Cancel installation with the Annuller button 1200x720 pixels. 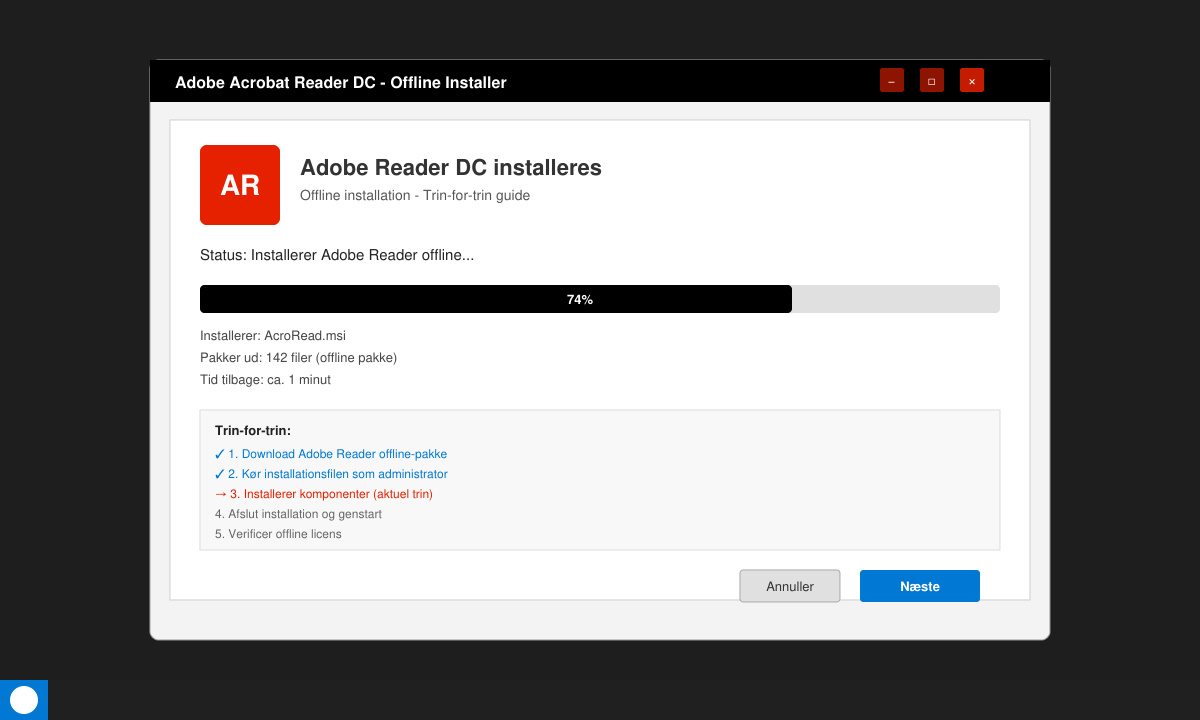coord(790,586)
